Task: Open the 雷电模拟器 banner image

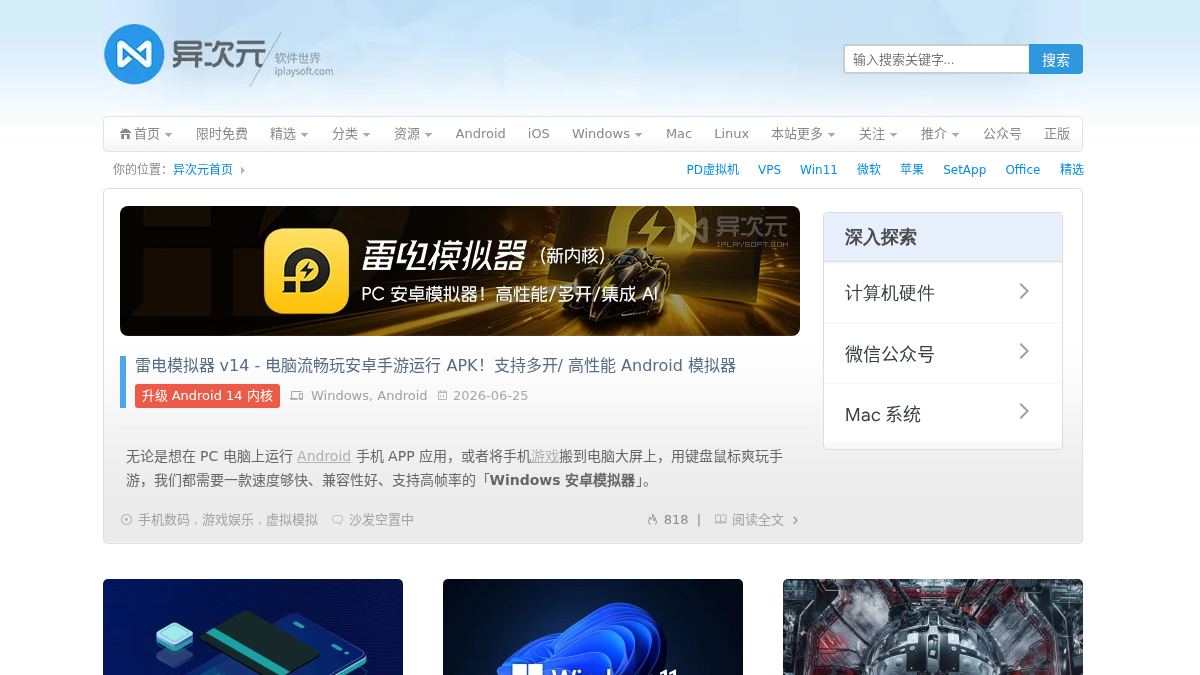Action: (460, 271)
